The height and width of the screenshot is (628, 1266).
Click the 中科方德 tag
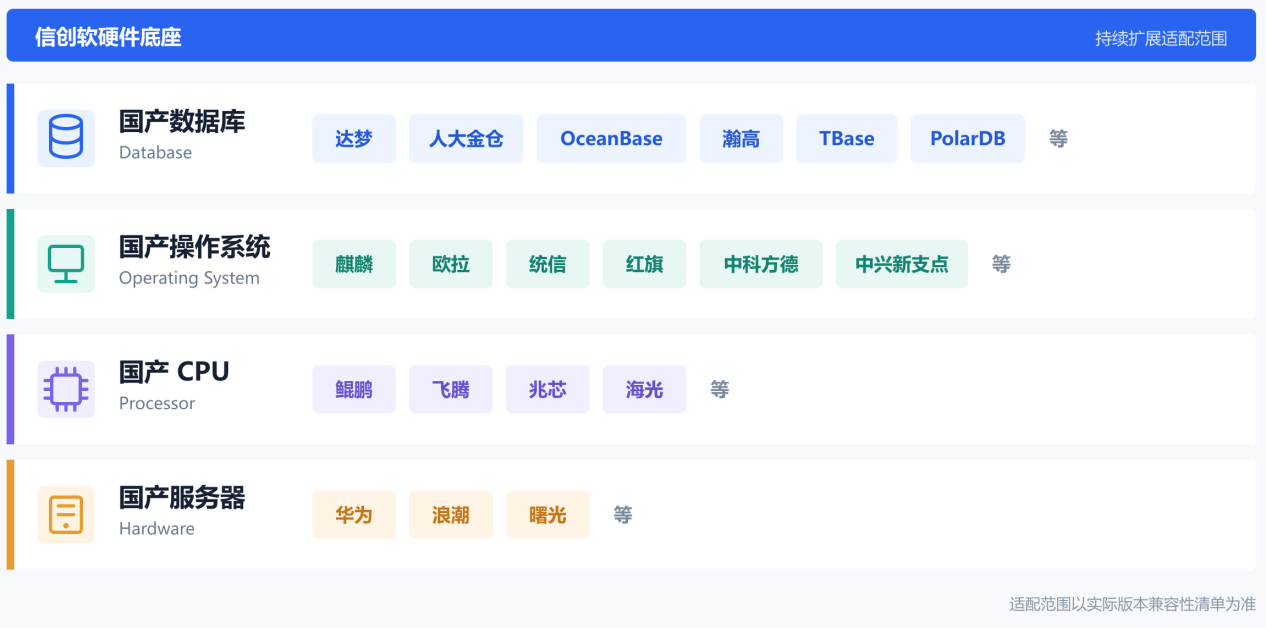761,264
